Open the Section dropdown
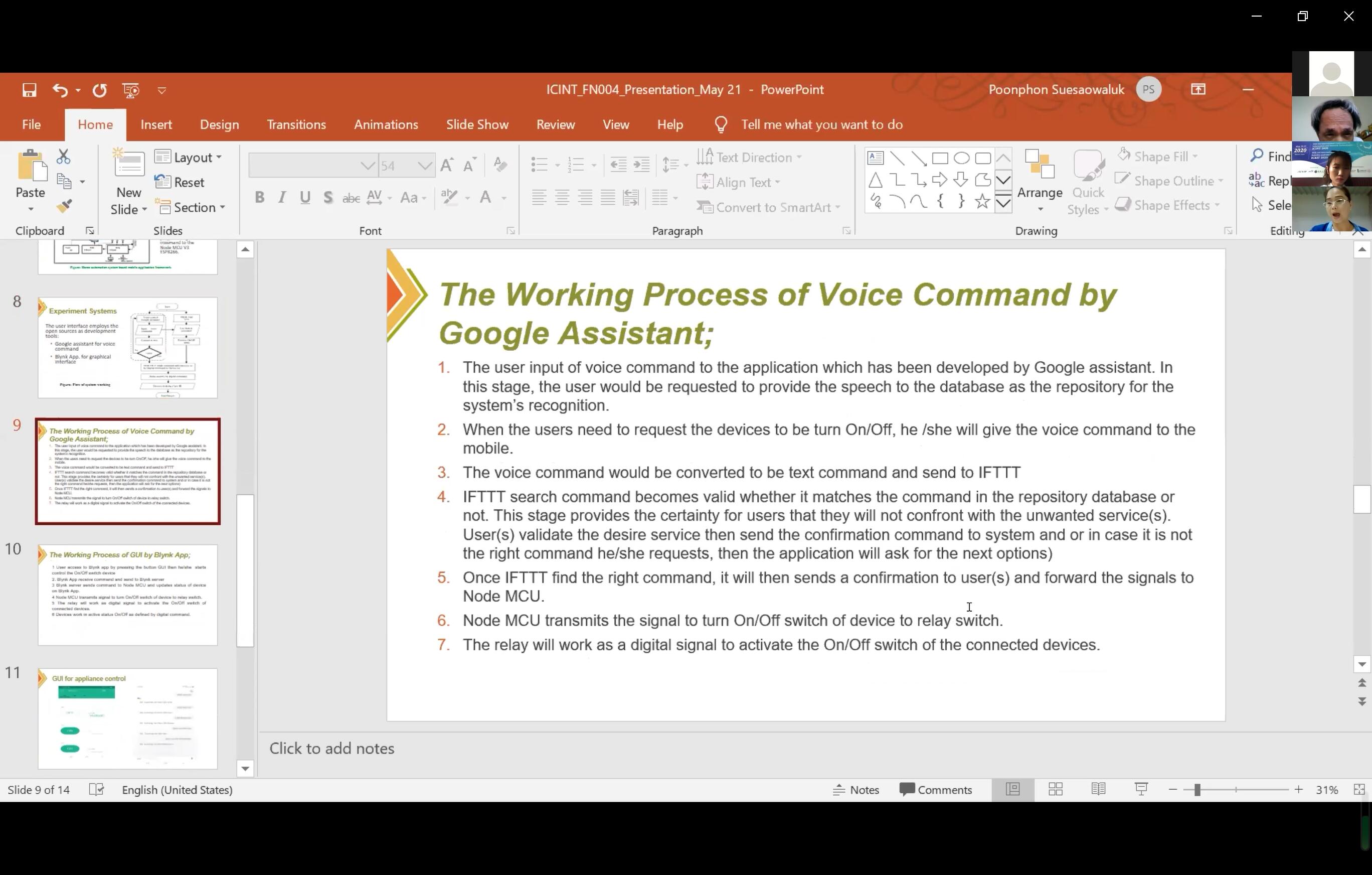This screenshot has height=875, width=1372. click(191, 208)
